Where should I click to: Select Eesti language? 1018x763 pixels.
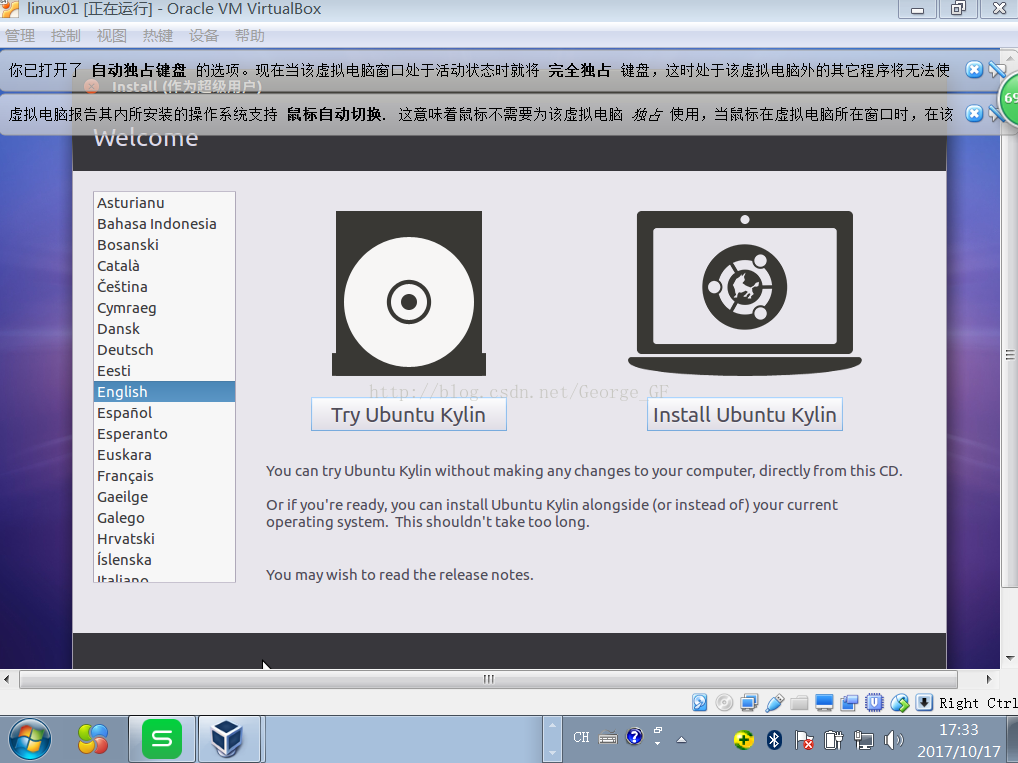point(164,371)
